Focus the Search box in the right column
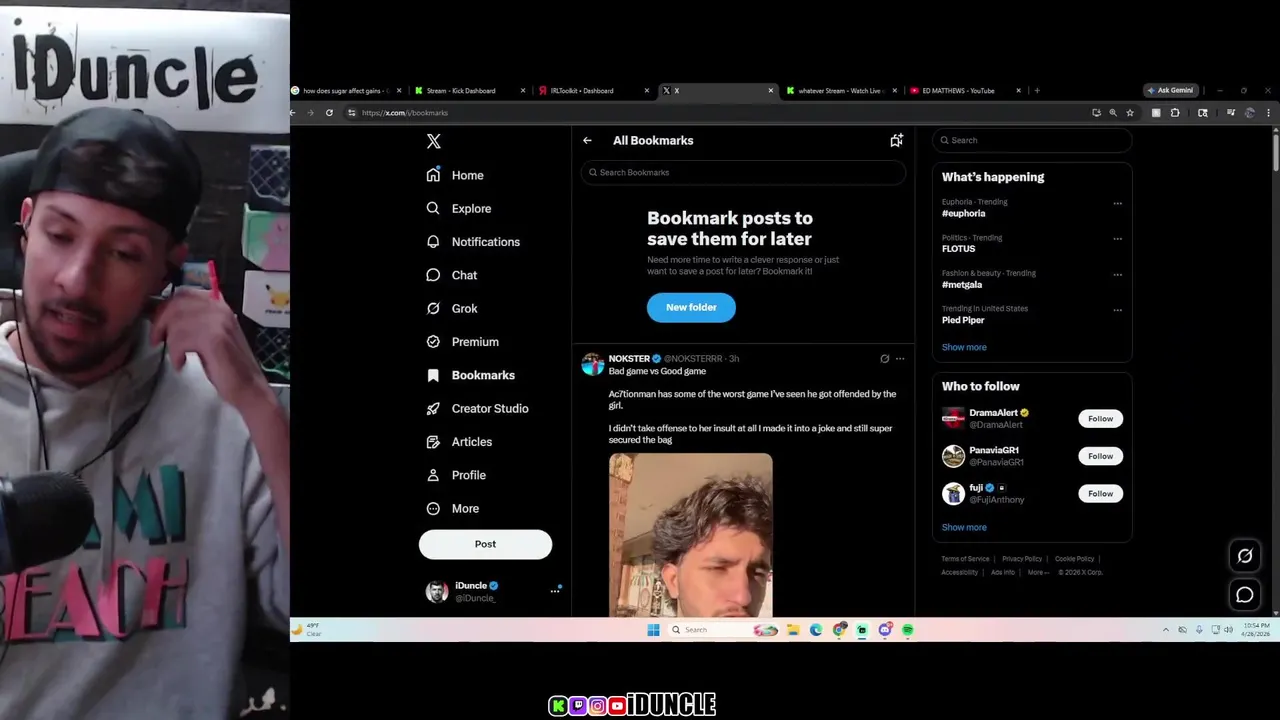The height and width of the screenshot is (720, 1280). pyautogui.click(x=1032, y=140)
